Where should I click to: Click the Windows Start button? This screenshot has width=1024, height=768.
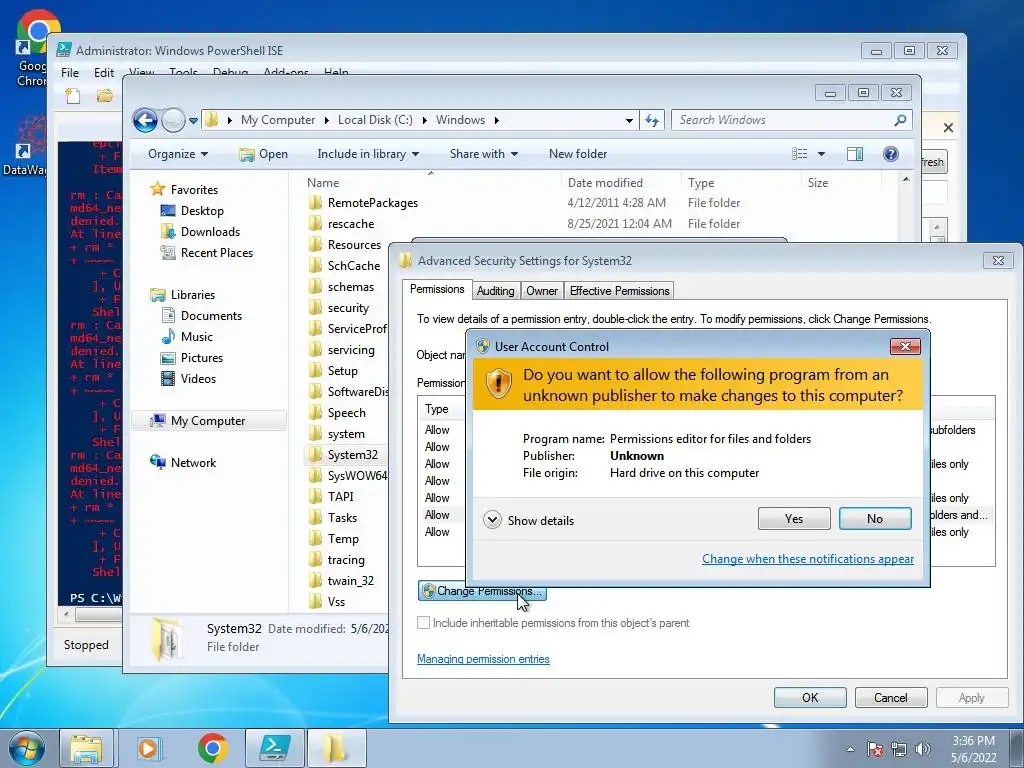click(26, 748)
